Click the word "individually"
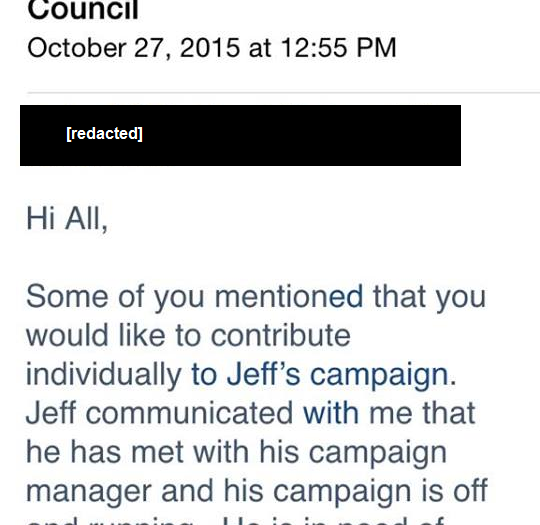The width and height of the screenshot is (540, 525). 104,375
